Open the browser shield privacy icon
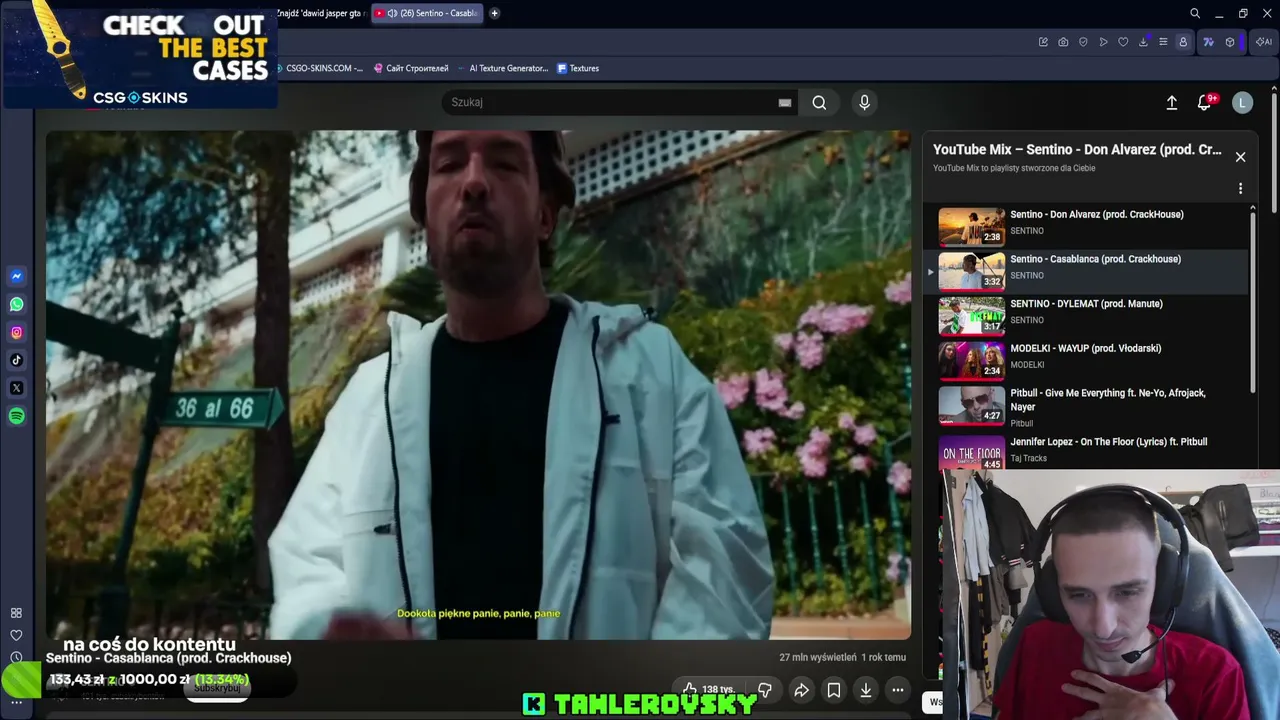The image size is (1280, 720). 1083,42
